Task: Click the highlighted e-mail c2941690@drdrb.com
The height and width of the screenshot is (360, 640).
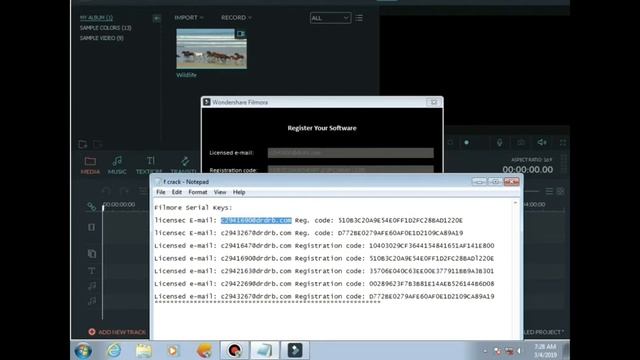Action: click(x=256, y=220)
